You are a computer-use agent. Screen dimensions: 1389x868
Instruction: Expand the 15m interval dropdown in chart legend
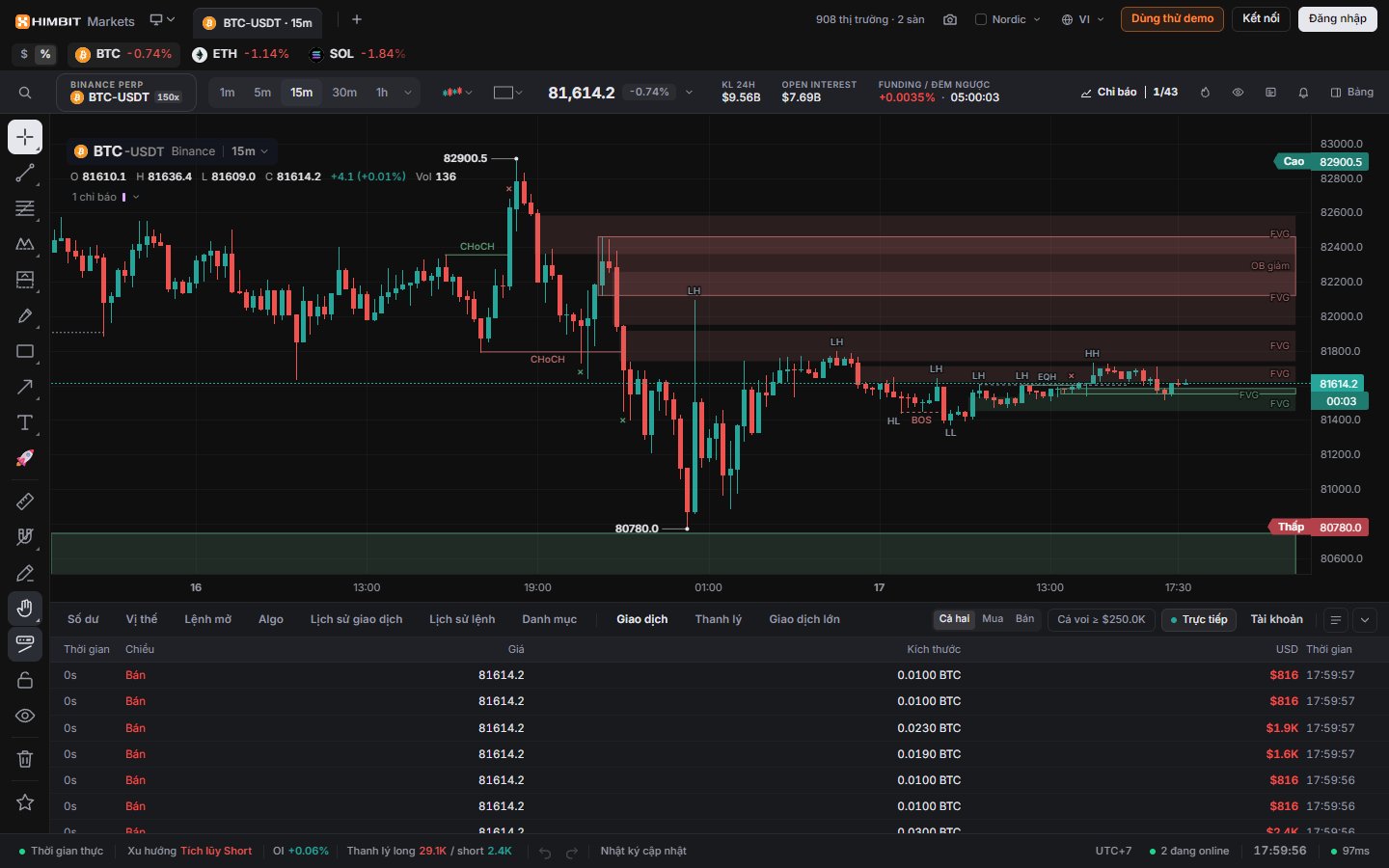(250, 151)
